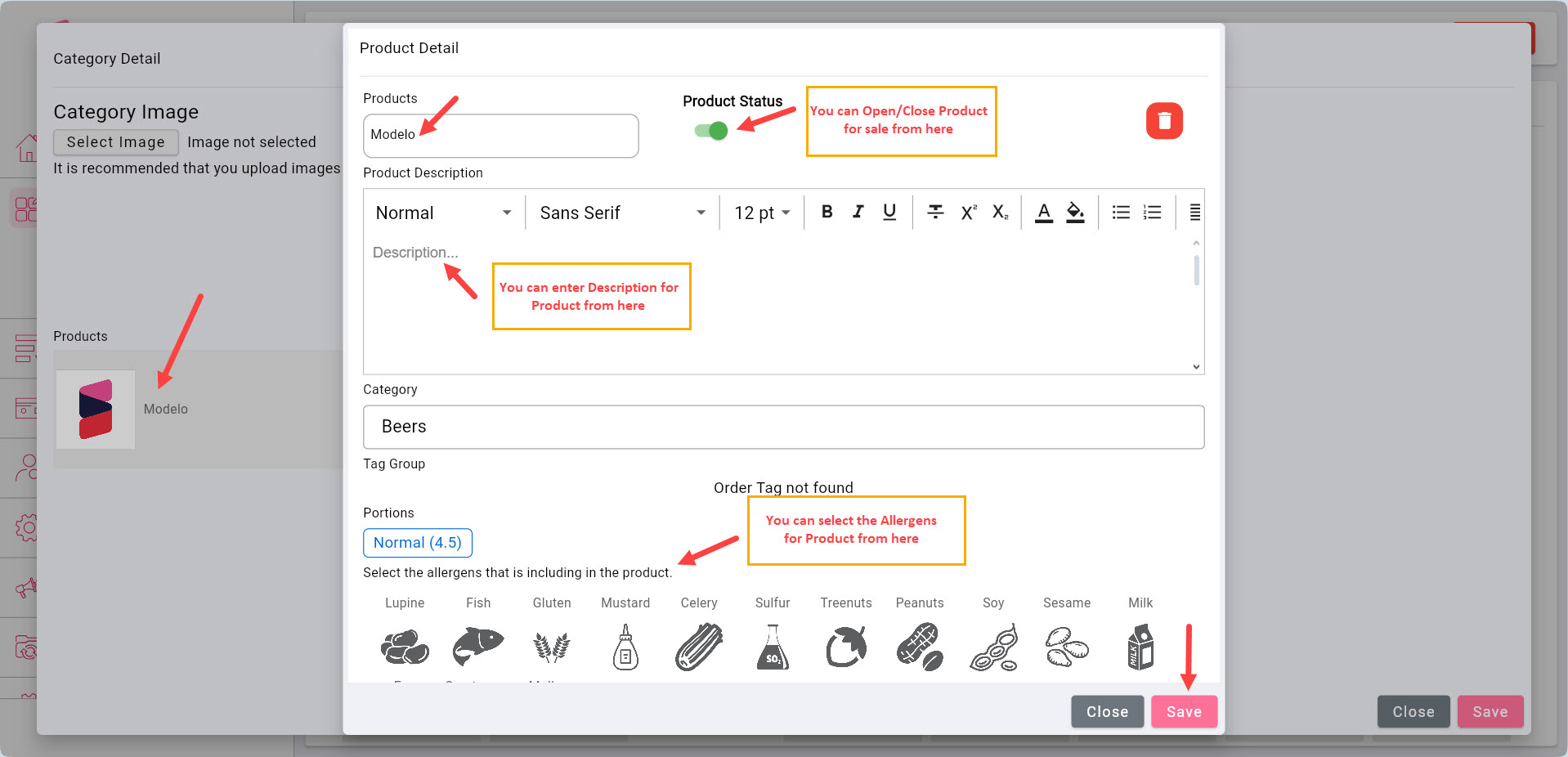Click the underline formatting icon
Viewport: 1568px width, 757px height.
[889, 213]
